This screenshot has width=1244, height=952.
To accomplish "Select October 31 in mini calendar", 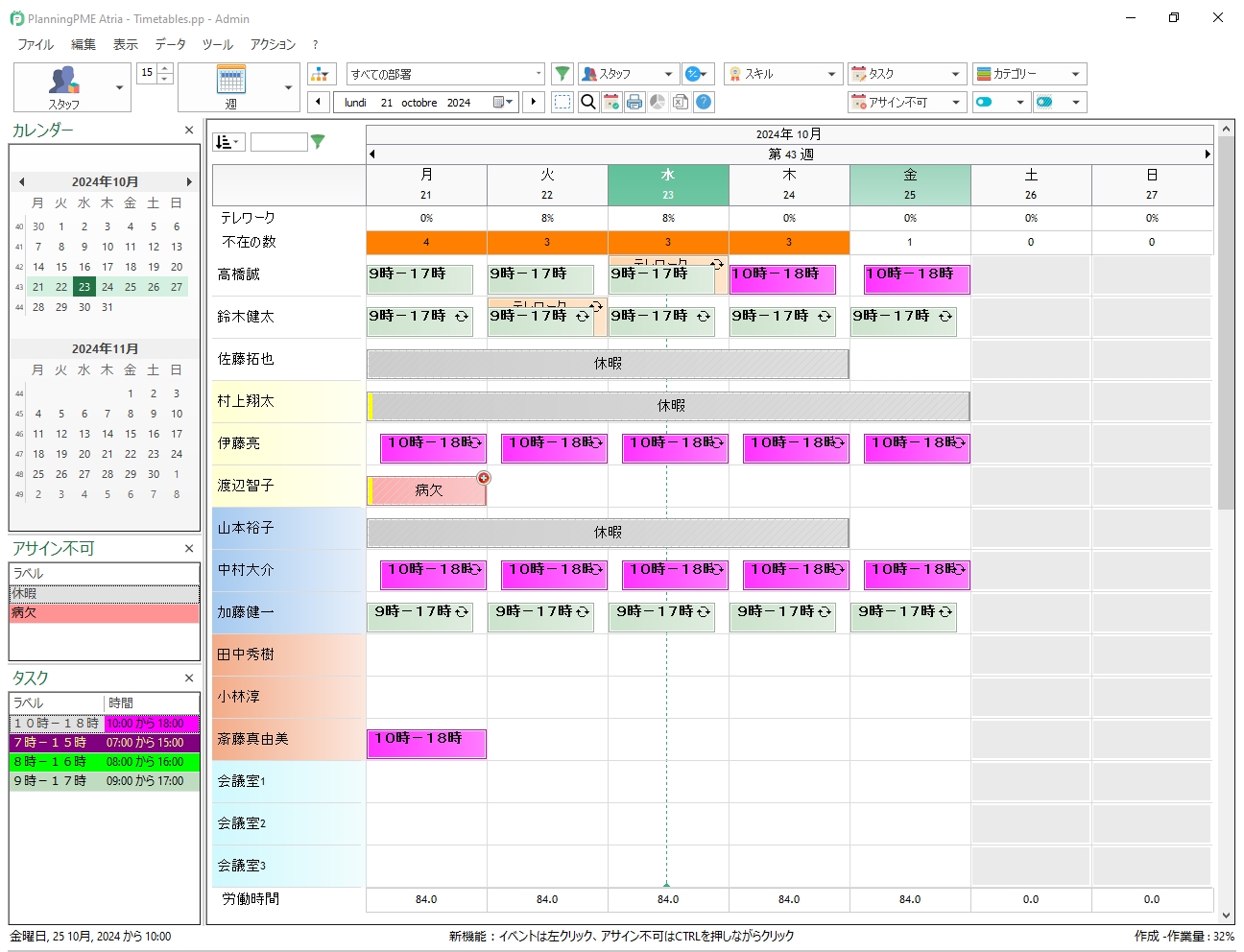I will 108,307.
